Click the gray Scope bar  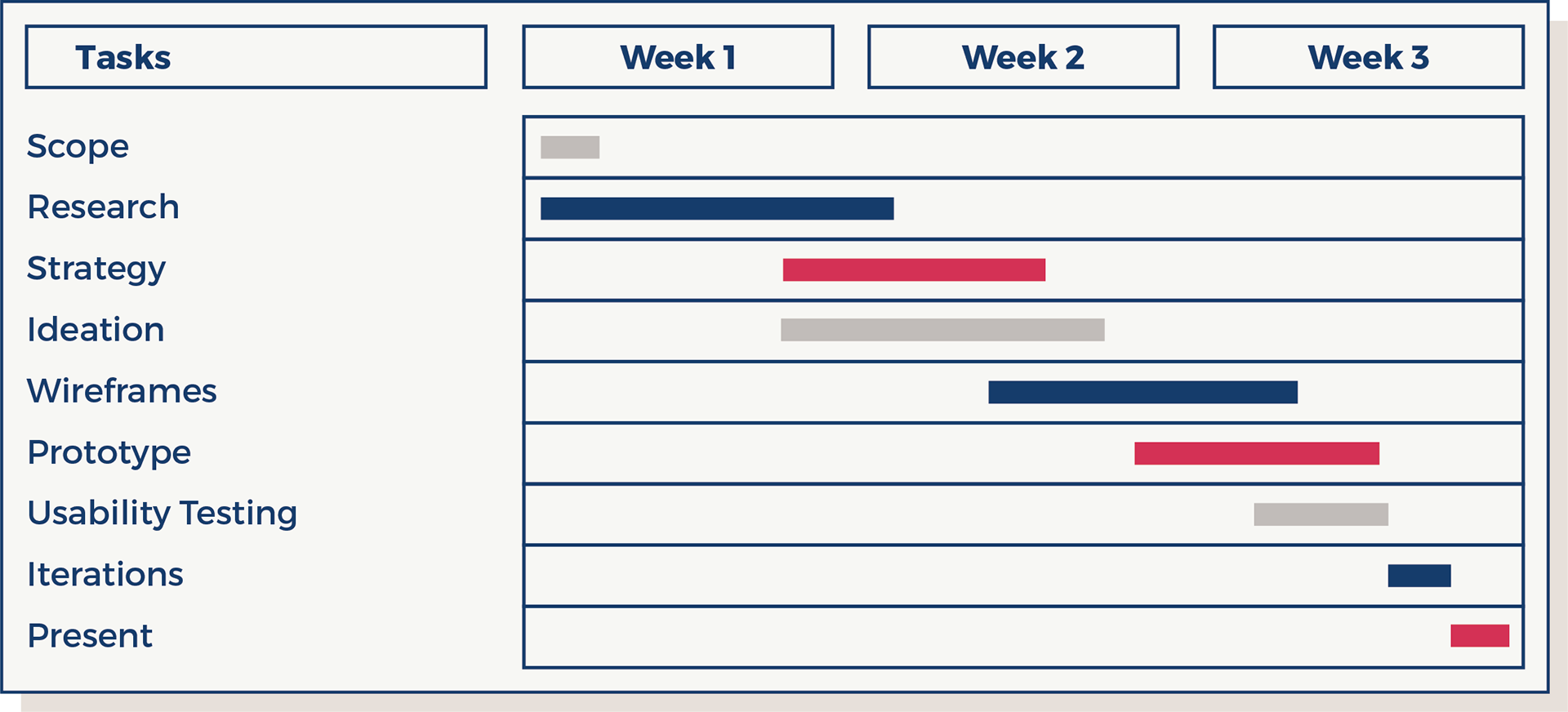point(570,147)
